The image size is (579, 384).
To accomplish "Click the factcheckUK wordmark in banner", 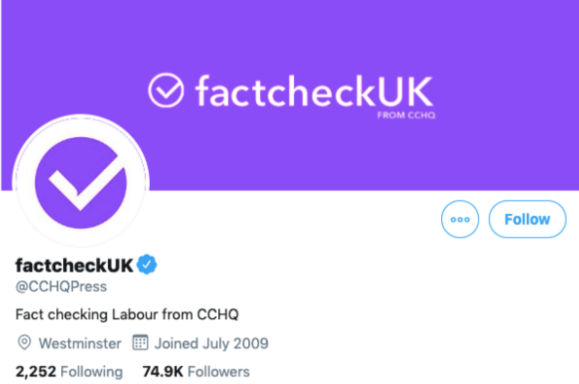I will [314, 91].
